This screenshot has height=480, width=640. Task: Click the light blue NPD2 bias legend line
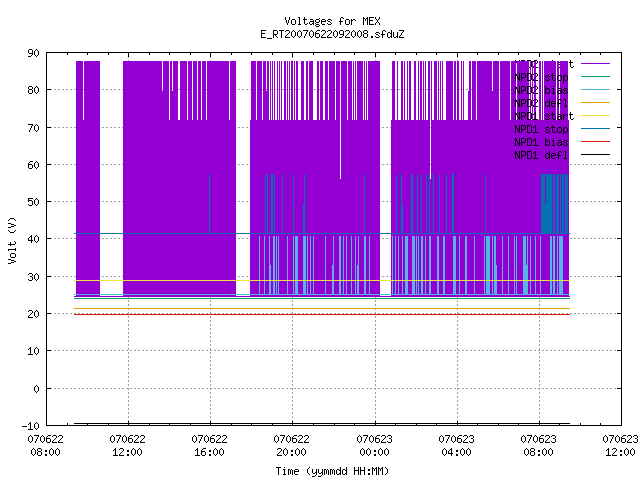pyautogui.click(x=595, y=89)
